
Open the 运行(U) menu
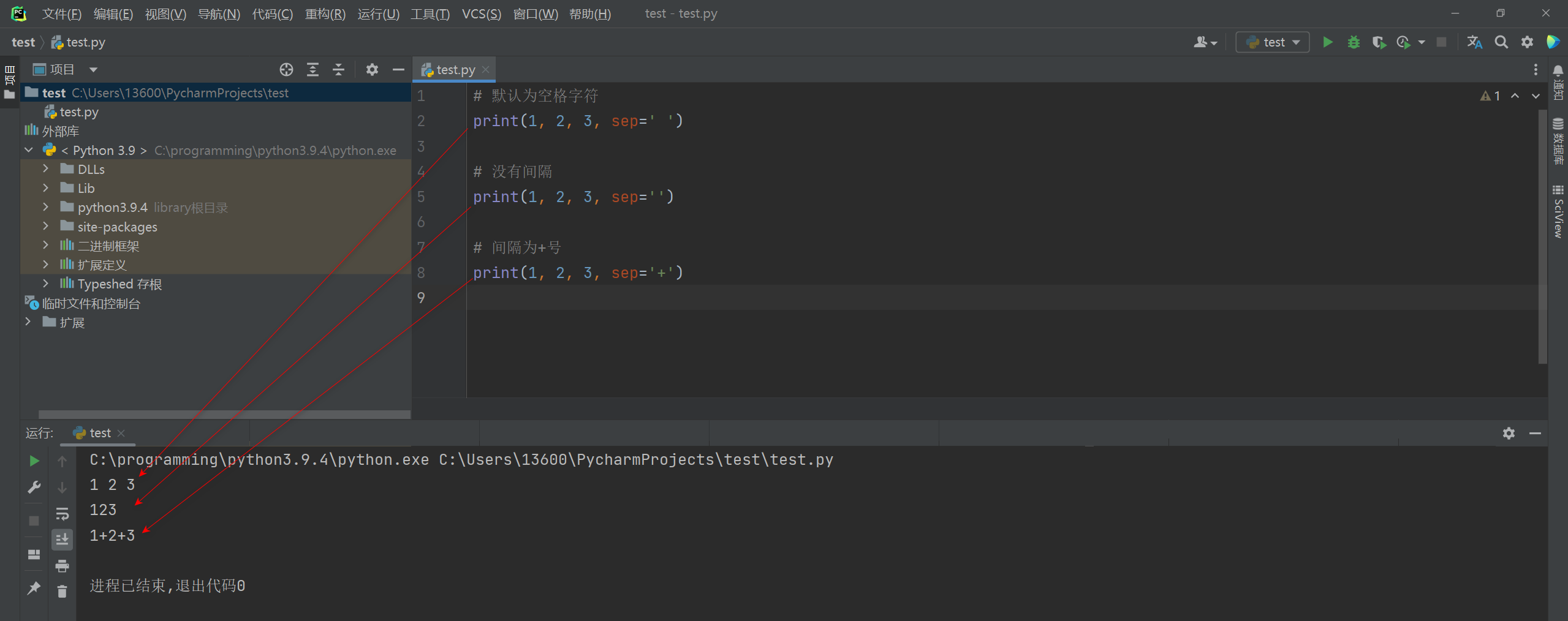(x=378, y=13)
